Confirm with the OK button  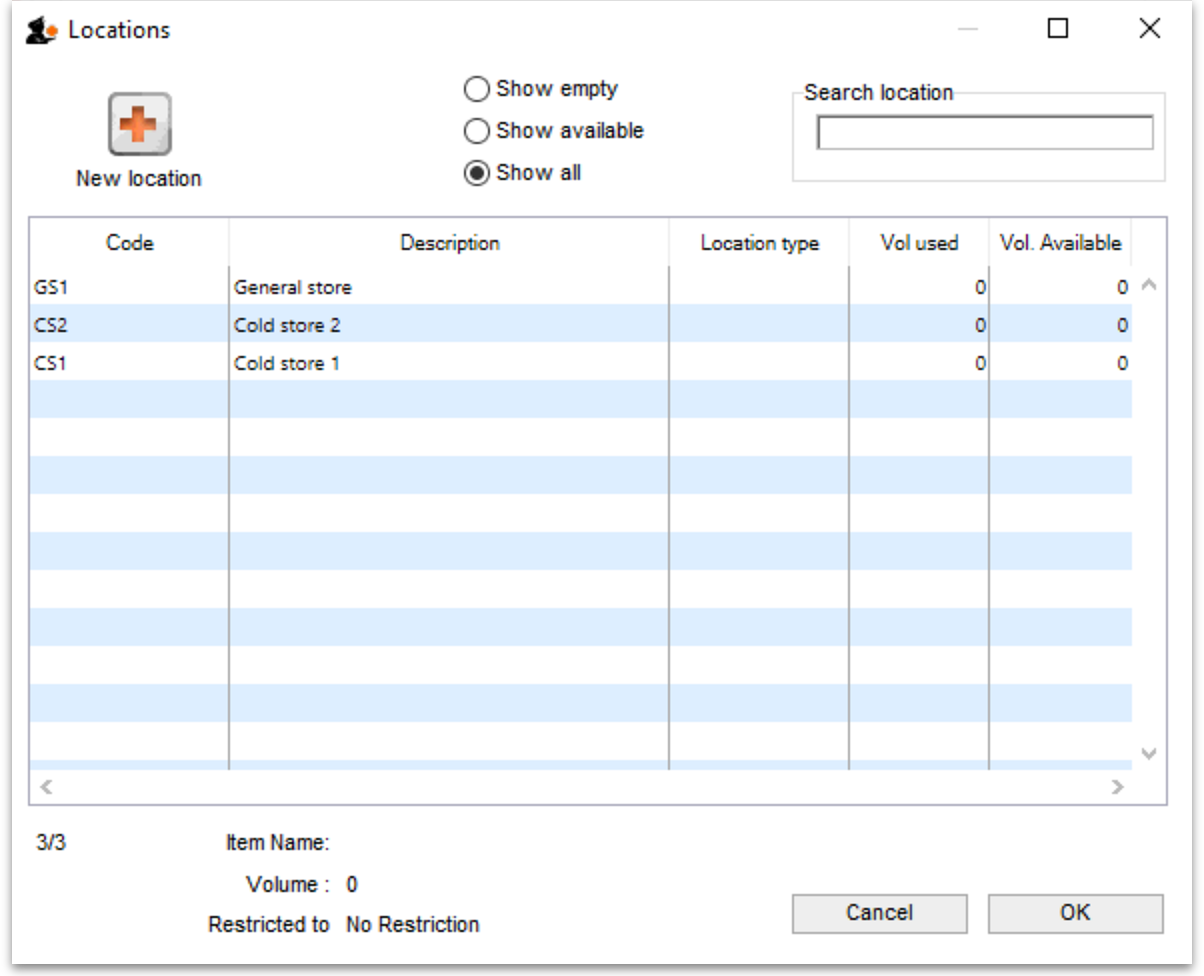pyautogui.click(x=1075, y=913)
